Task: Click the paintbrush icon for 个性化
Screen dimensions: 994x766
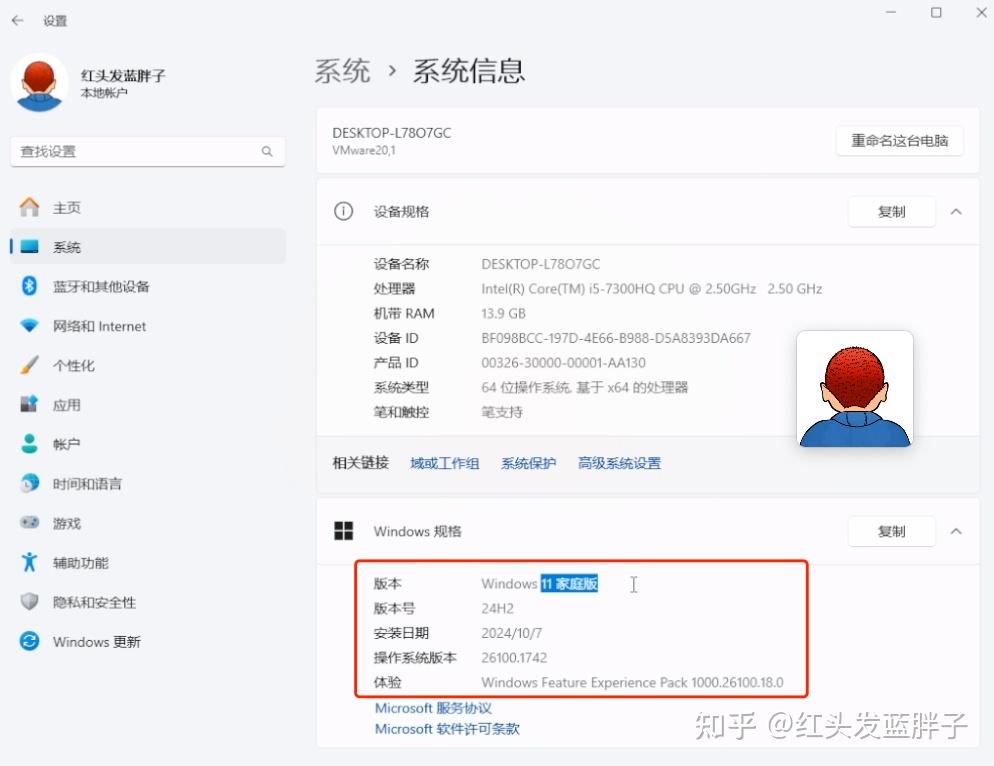Action: tap(29, 365)
